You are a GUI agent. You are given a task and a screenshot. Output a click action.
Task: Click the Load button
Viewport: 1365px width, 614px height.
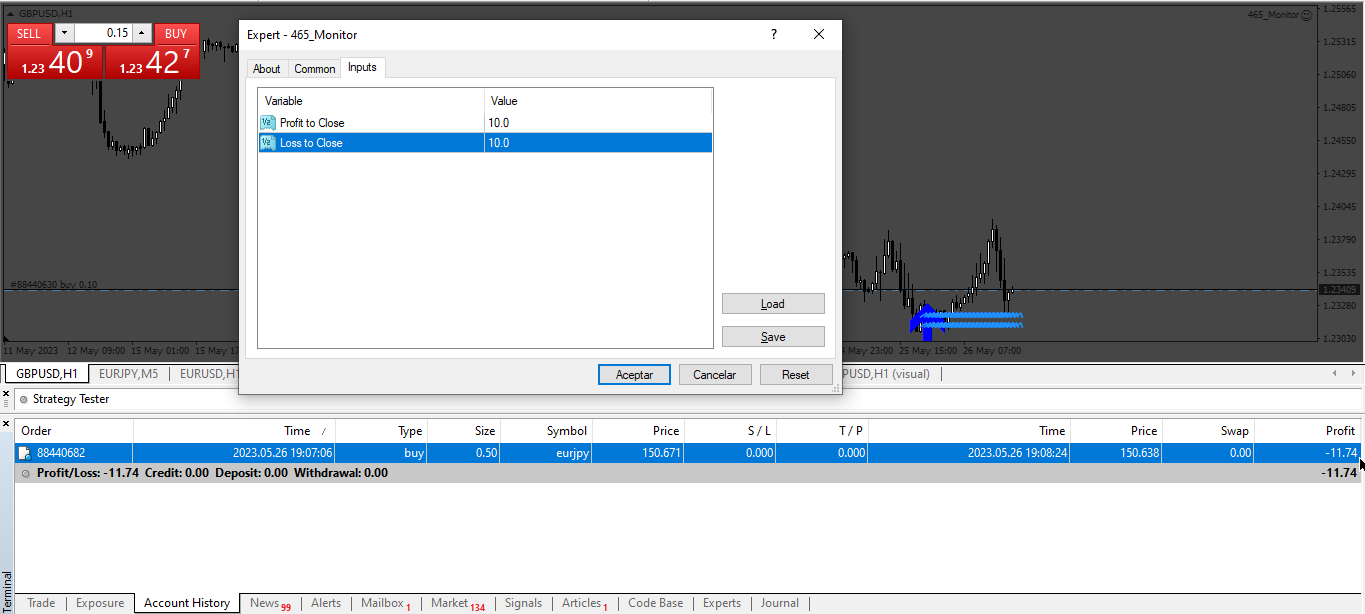773,304
